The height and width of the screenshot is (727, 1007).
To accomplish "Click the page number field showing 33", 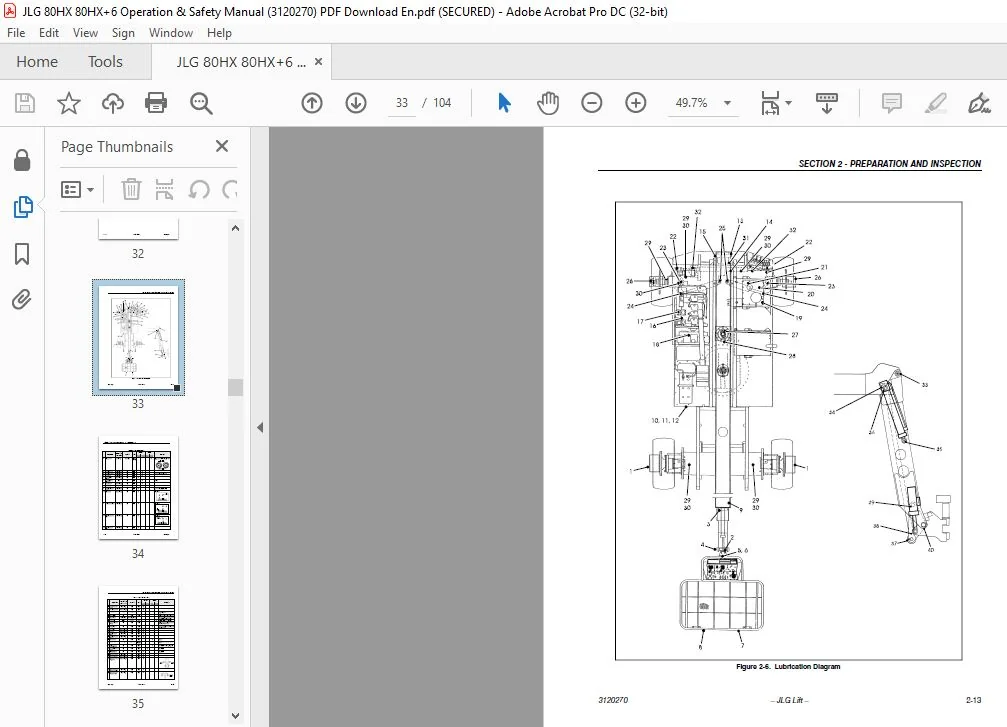I will [x=402, y=103].
